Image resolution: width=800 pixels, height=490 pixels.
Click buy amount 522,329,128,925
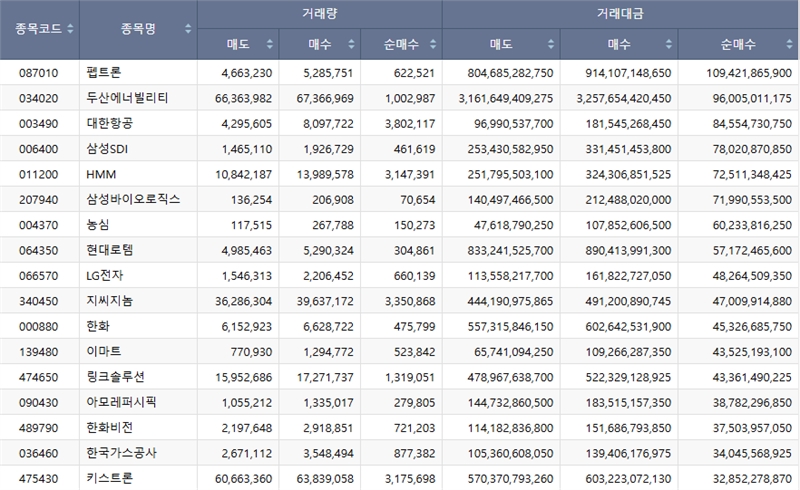click(x=628, y=377)
